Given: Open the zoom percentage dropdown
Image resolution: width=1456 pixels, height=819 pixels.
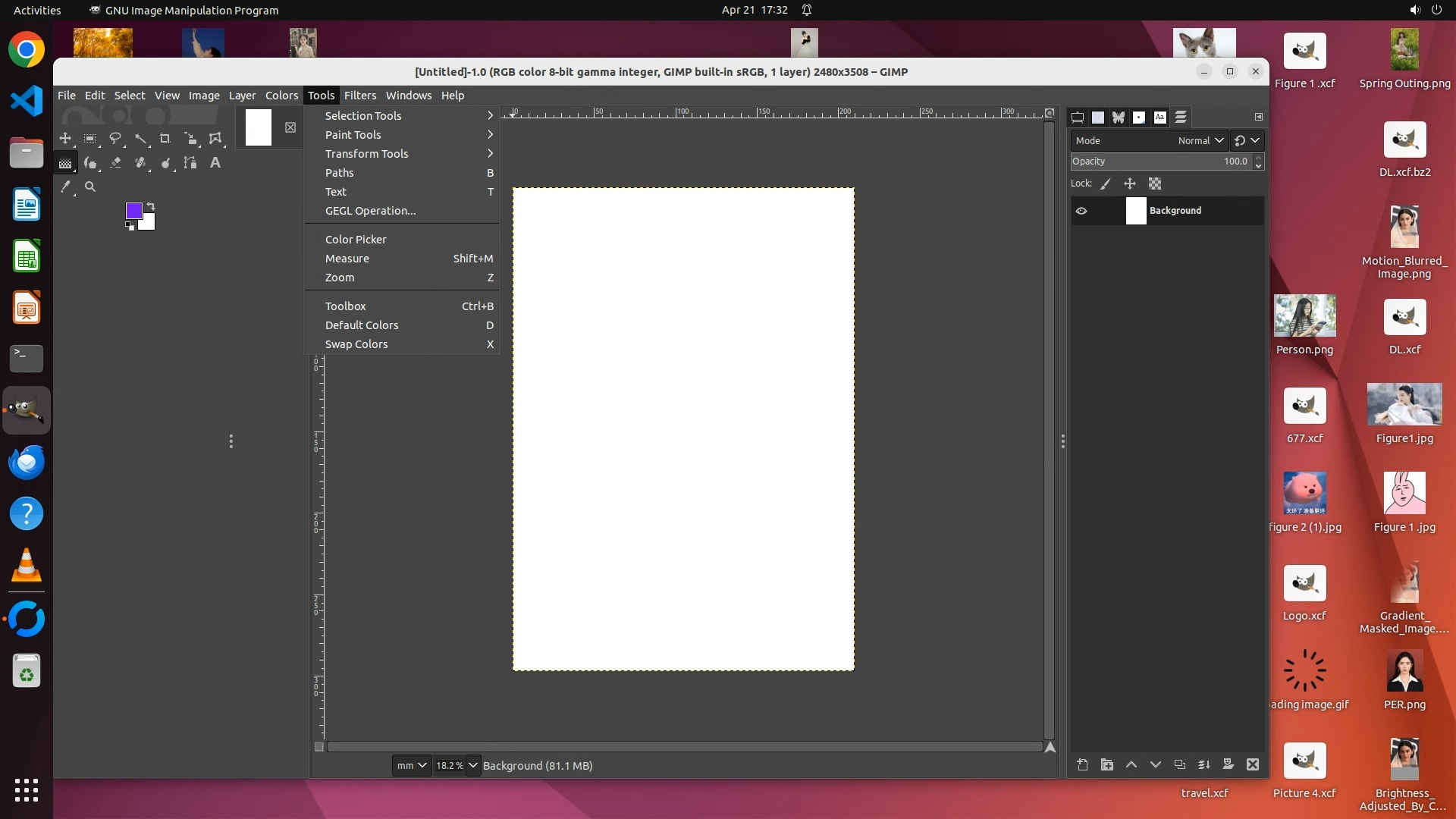Looking at the screenshot, I should click(473, 766).
